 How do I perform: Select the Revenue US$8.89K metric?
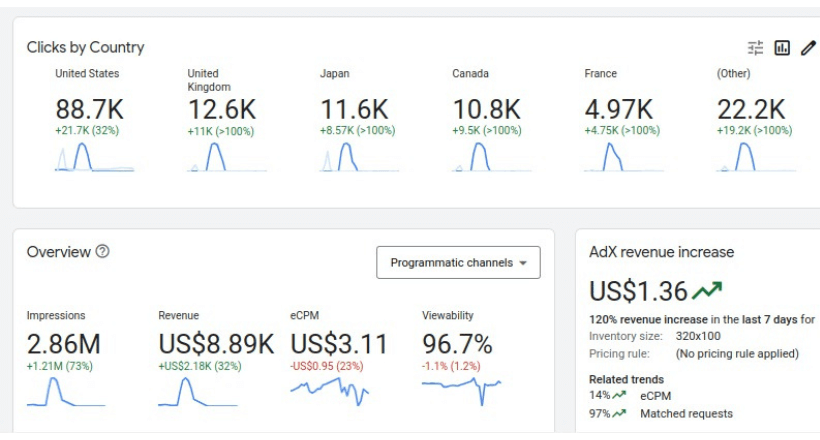(216, 344)
